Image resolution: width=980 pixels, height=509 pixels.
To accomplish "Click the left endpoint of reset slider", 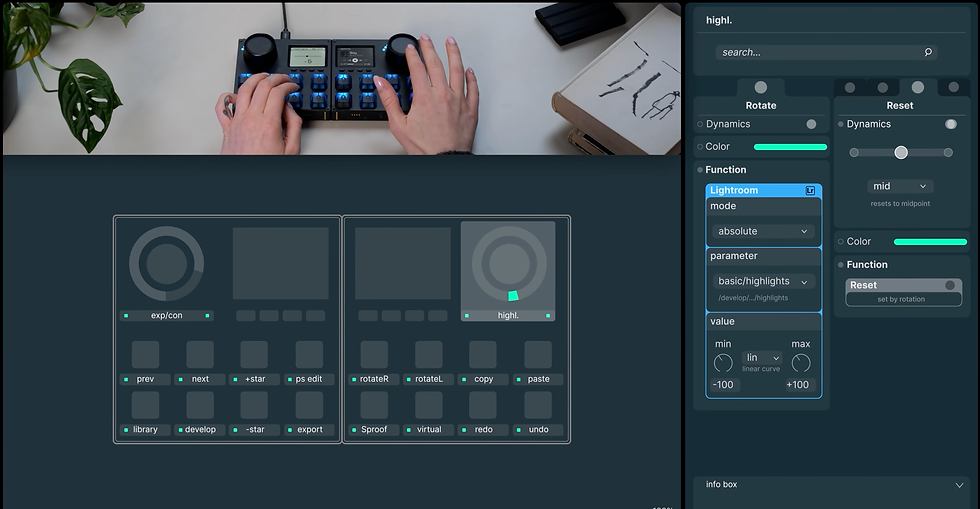I will pos(854,153).
